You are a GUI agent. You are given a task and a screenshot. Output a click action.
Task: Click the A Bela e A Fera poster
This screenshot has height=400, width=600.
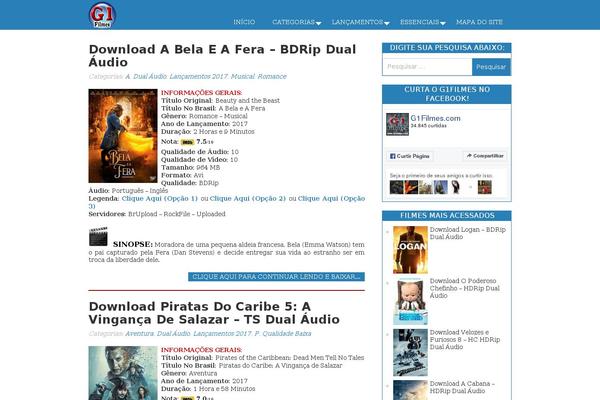(123, 136)
